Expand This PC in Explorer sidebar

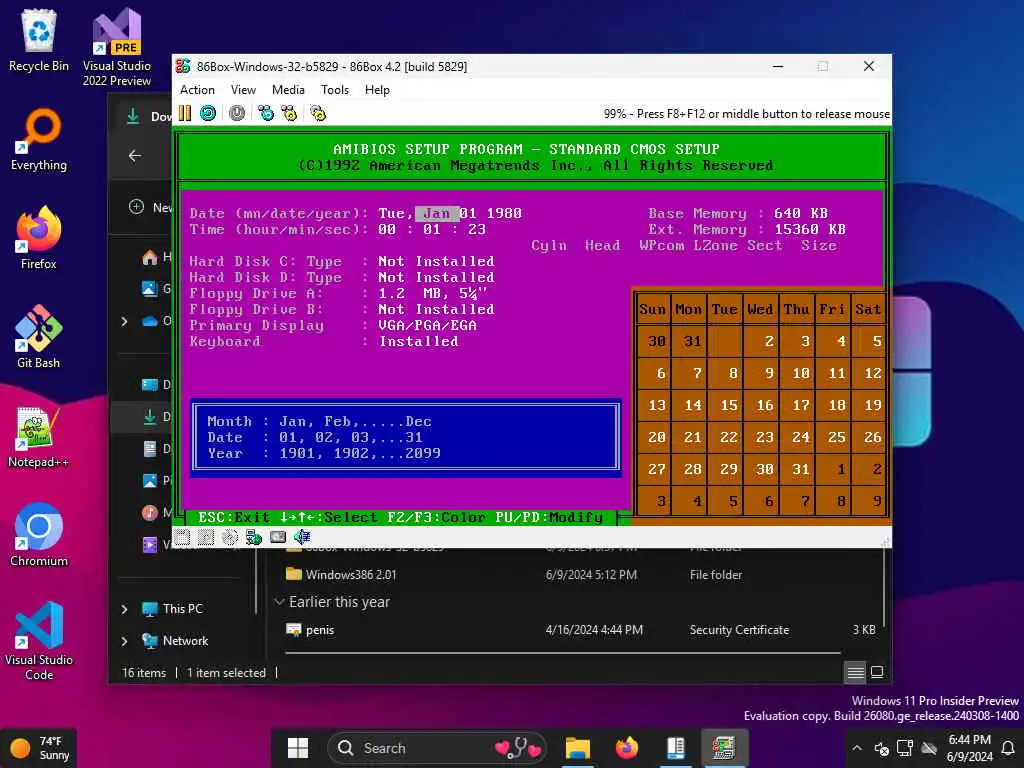point(124,609)
